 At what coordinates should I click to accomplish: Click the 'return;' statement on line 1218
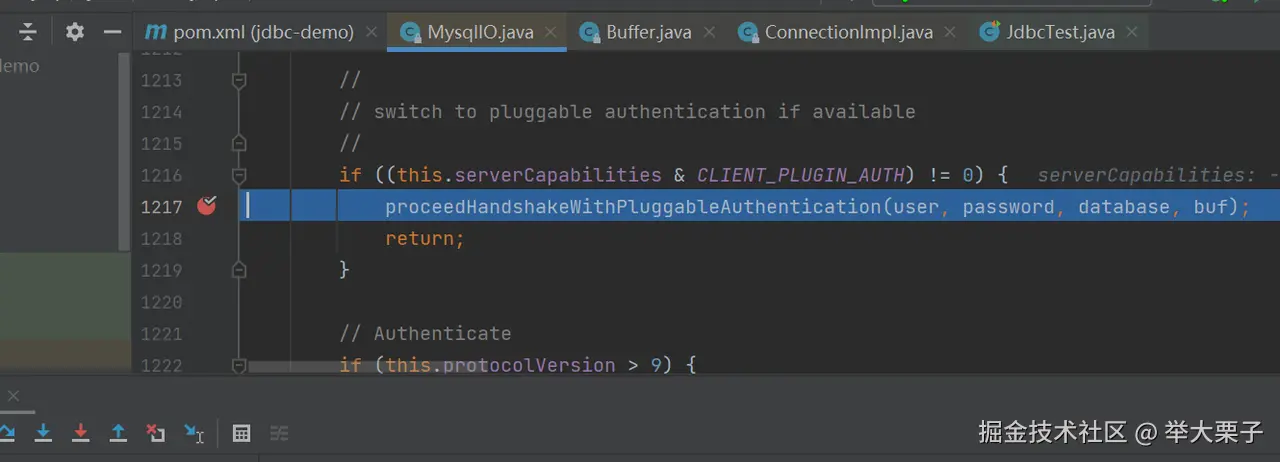tap(425, 239)
